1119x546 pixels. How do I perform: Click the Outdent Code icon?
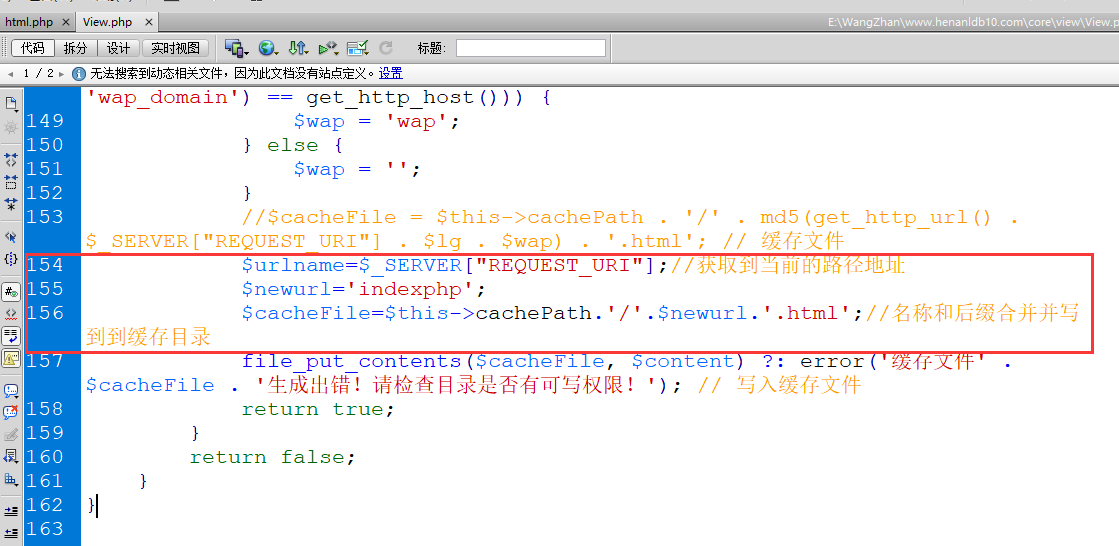coord(11,532)
